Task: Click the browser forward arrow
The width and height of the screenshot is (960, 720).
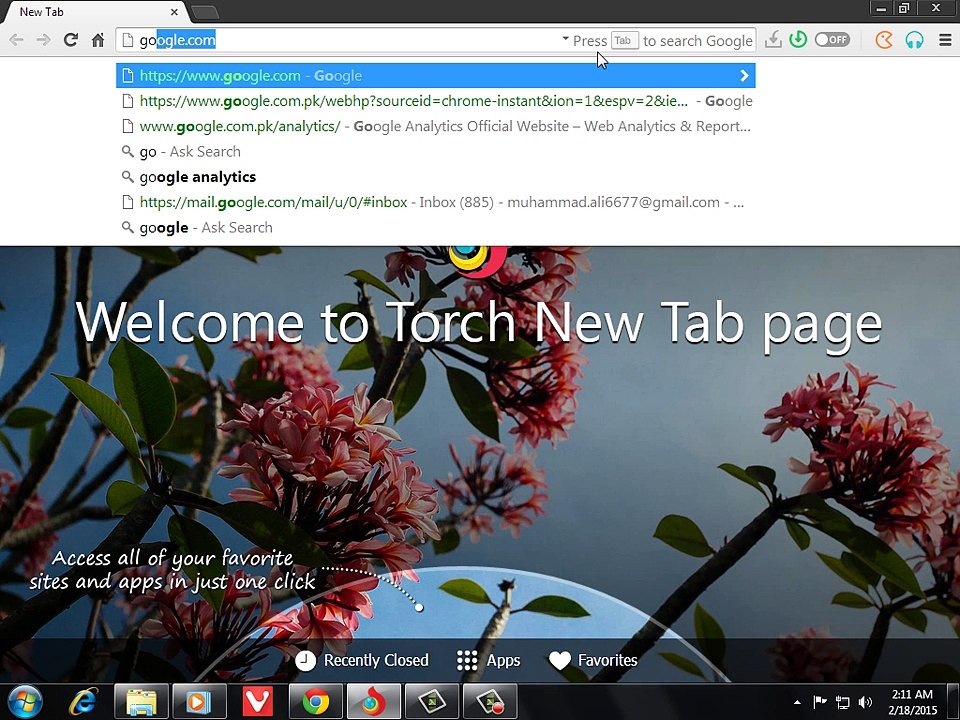Action: click(x=43, y=40)
